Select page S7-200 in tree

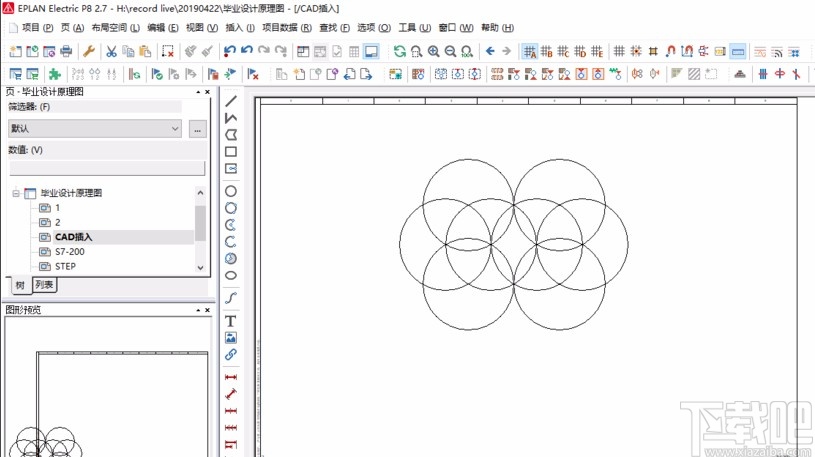click(x=69, y=252)
